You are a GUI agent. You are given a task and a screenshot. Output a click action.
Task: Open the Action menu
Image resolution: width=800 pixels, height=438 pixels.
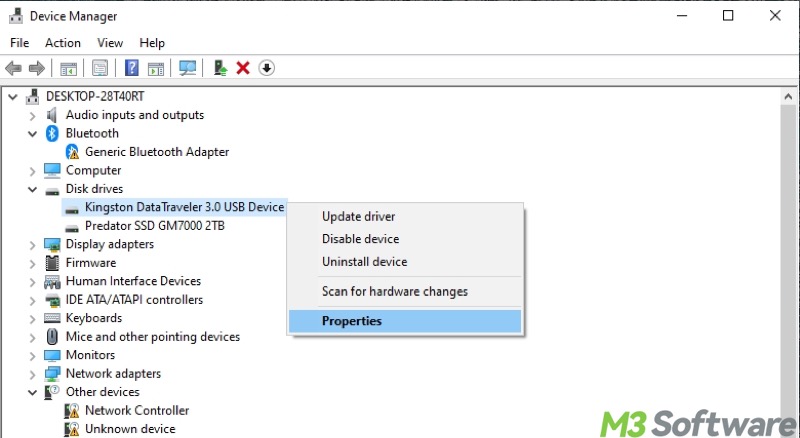63,43
